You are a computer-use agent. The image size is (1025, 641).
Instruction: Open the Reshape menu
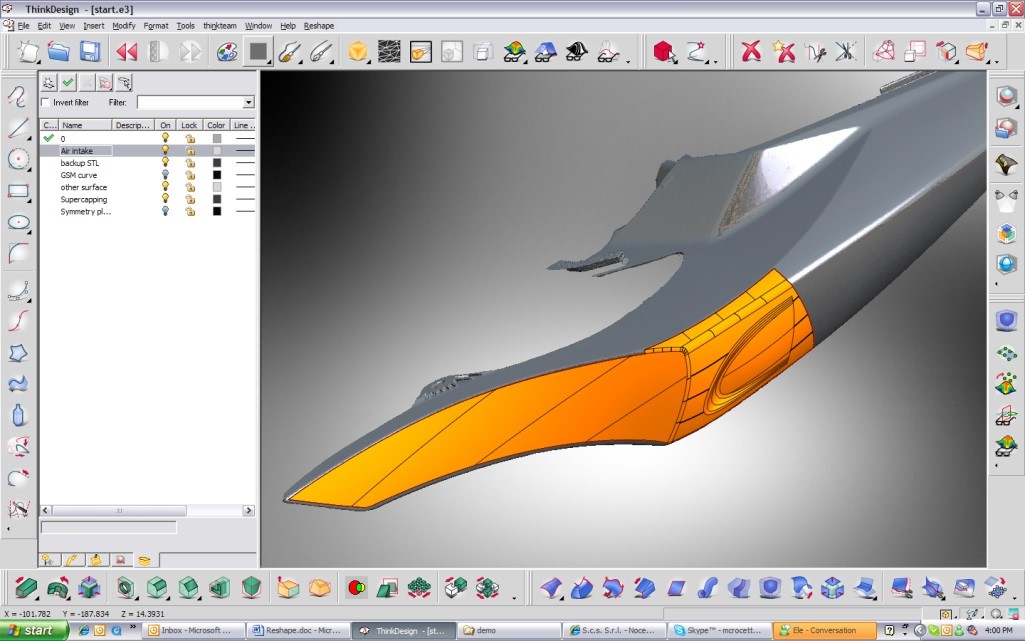(x=319, y=26)
